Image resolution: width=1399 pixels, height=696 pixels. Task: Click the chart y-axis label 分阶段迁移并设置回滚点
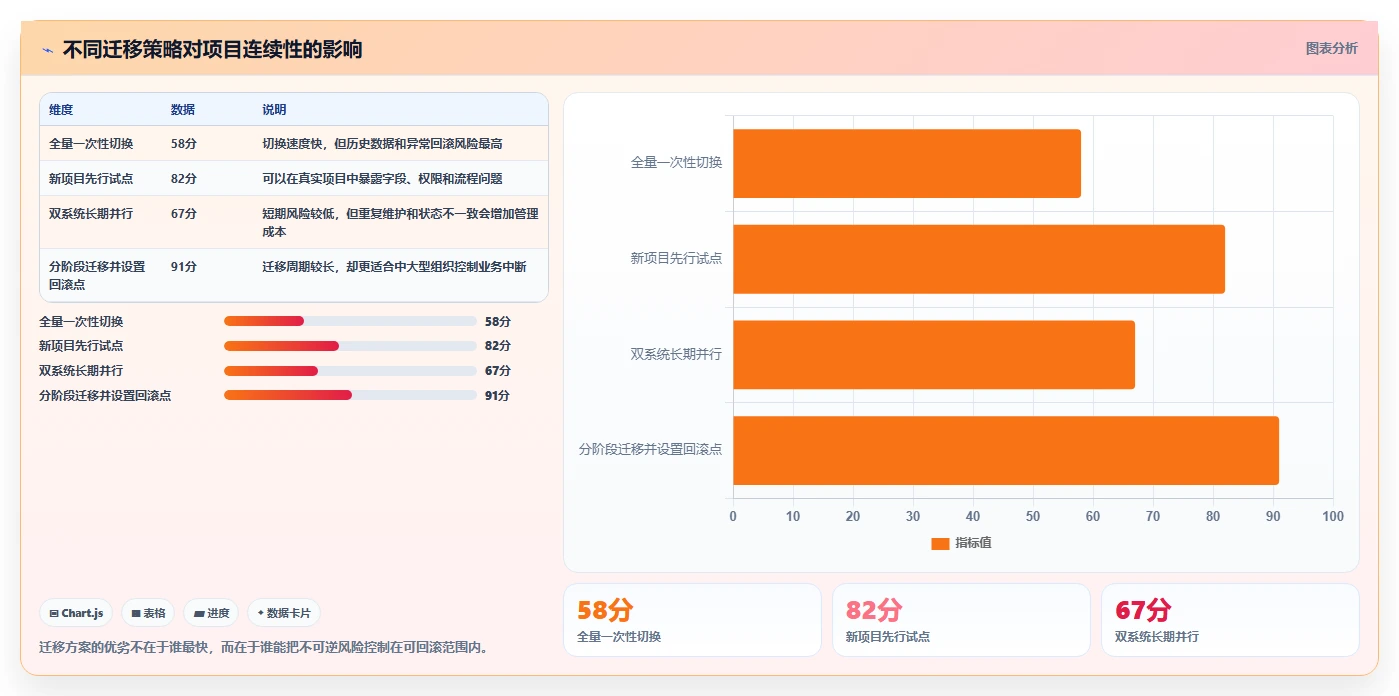tap(650, 450)
